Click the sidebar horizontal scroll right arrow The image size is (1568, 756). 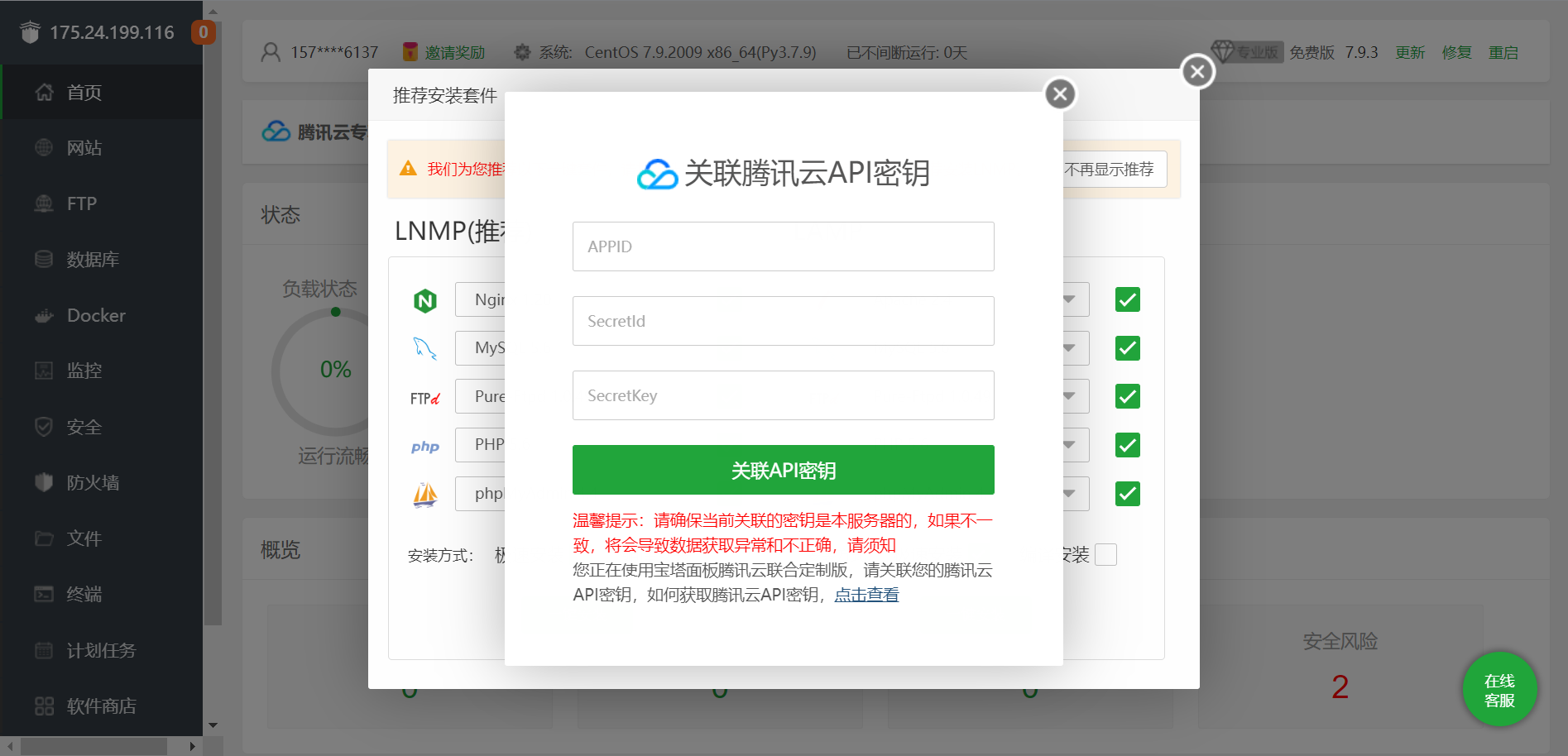192,746
